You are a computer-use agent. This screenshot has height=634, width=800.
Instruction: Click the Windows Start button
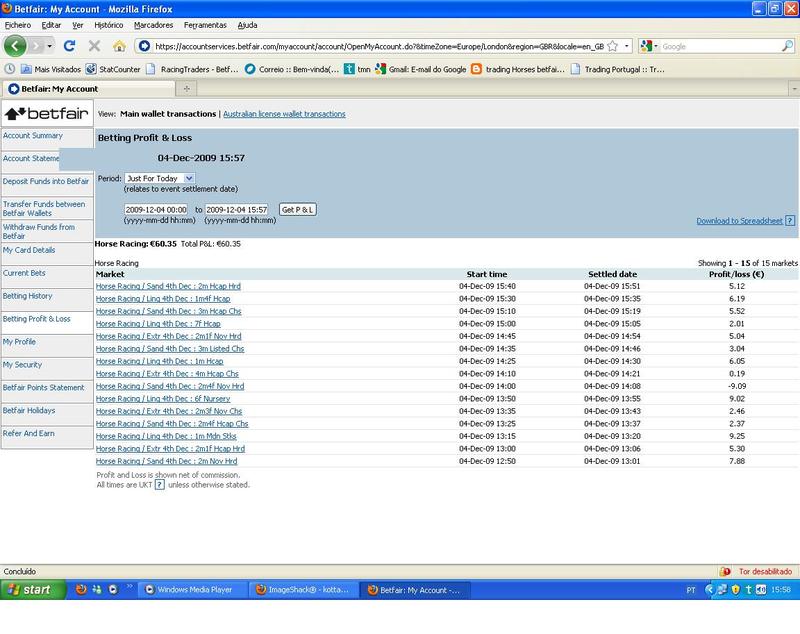tap(33, 590)
